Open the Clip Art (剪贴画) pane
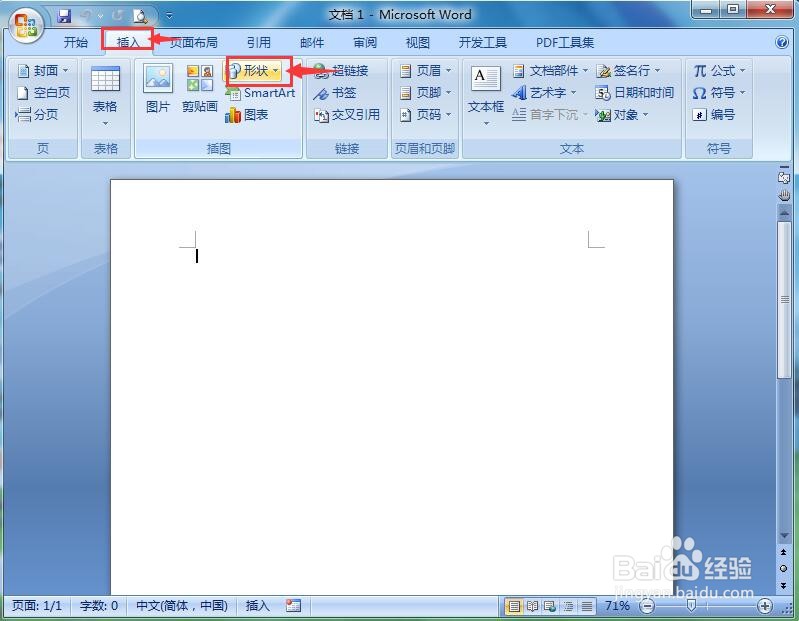The image size is (799, 621). click(x=200, y=88)
